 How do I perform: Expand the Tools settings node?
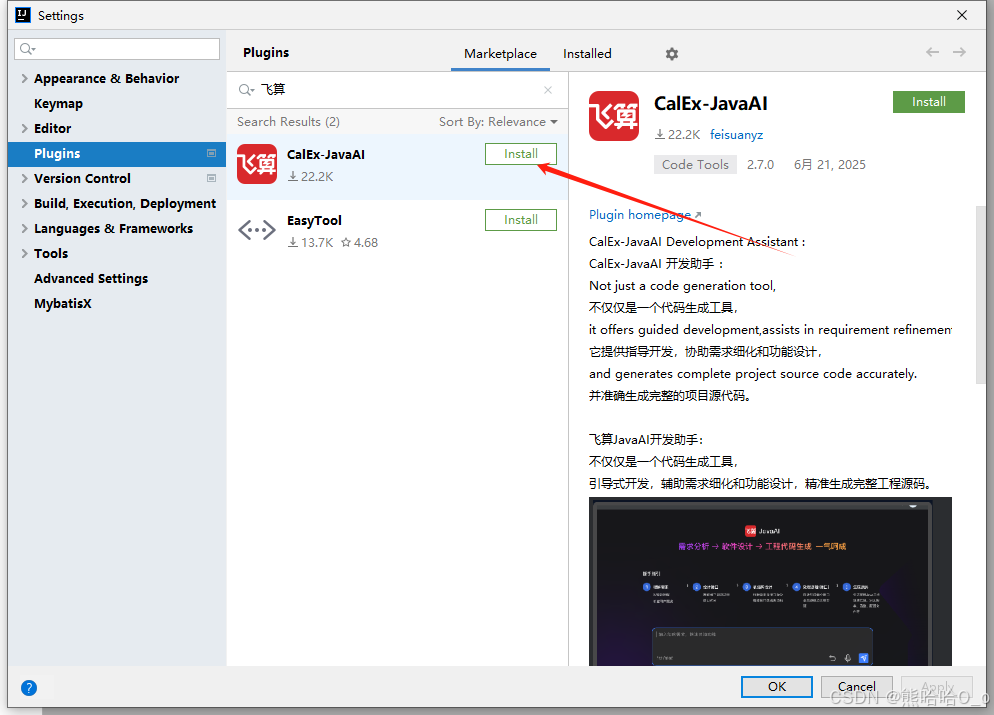click(x=24, y=254)
